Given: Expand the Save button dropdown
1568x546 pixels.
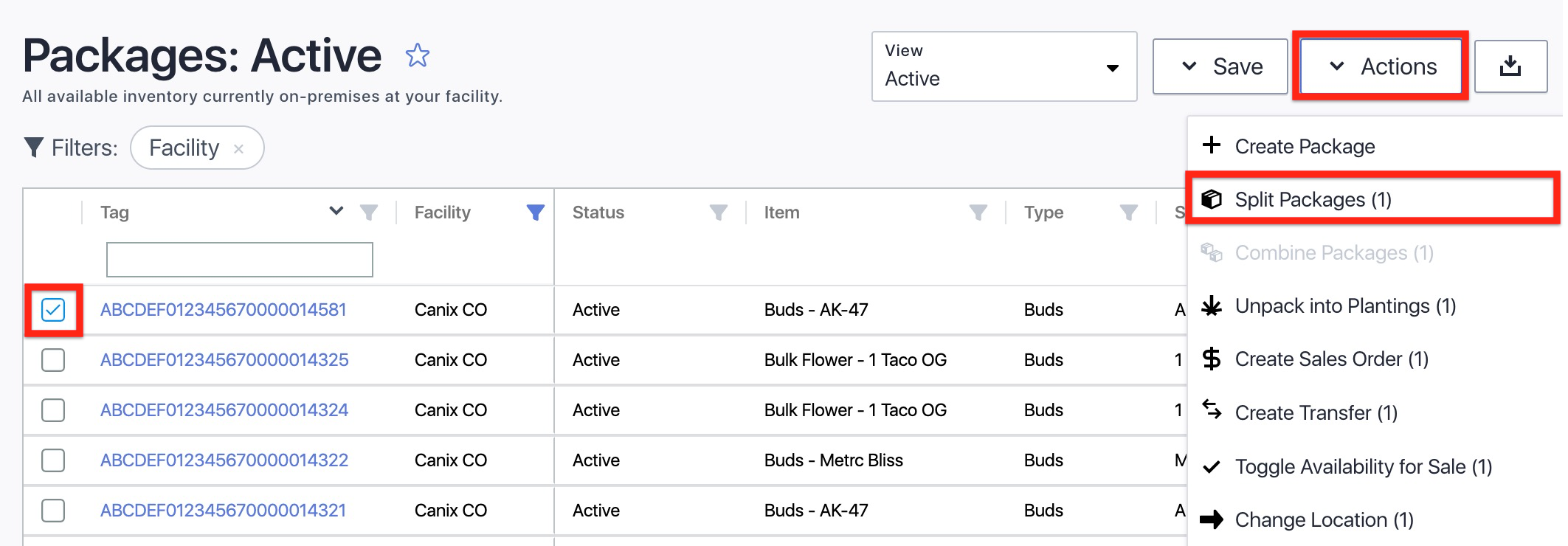Looking at the screenshot, I should point(1220,66).
